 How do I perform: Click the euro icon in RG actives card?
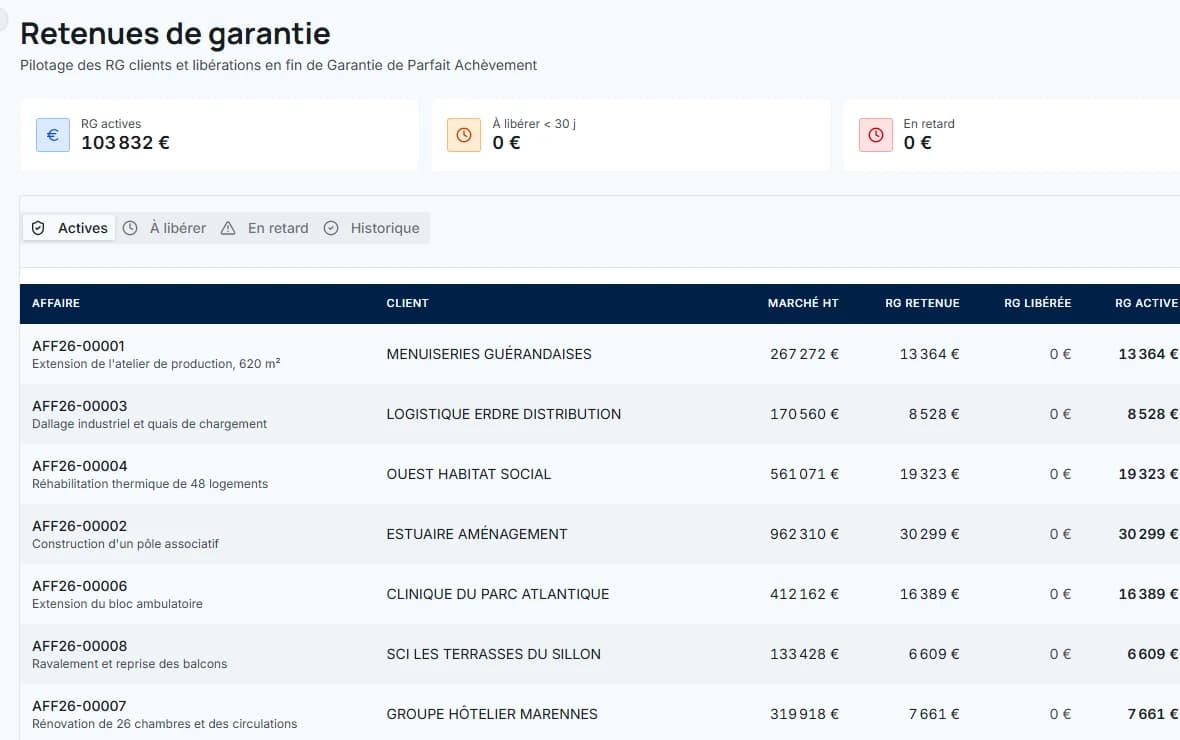click(x=53, y=135)
